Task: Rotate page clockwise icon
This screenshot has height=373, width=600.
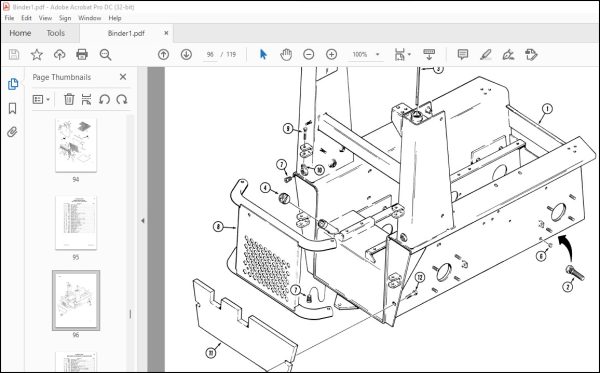Action: [x=122, y=99]
